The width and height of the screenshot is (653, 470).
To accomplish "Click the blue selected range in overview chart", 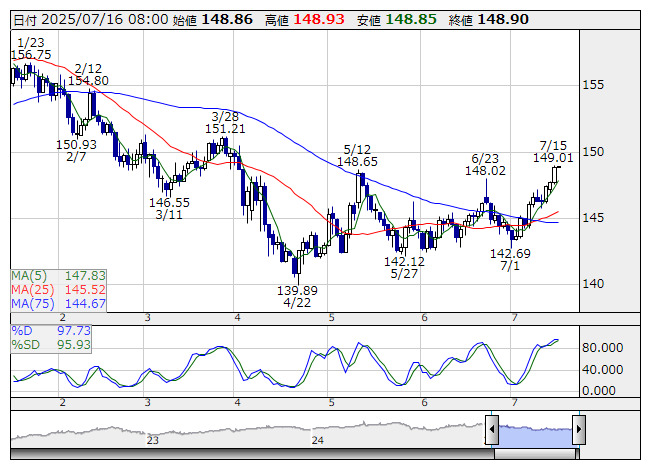I will [x=535, y=432].
